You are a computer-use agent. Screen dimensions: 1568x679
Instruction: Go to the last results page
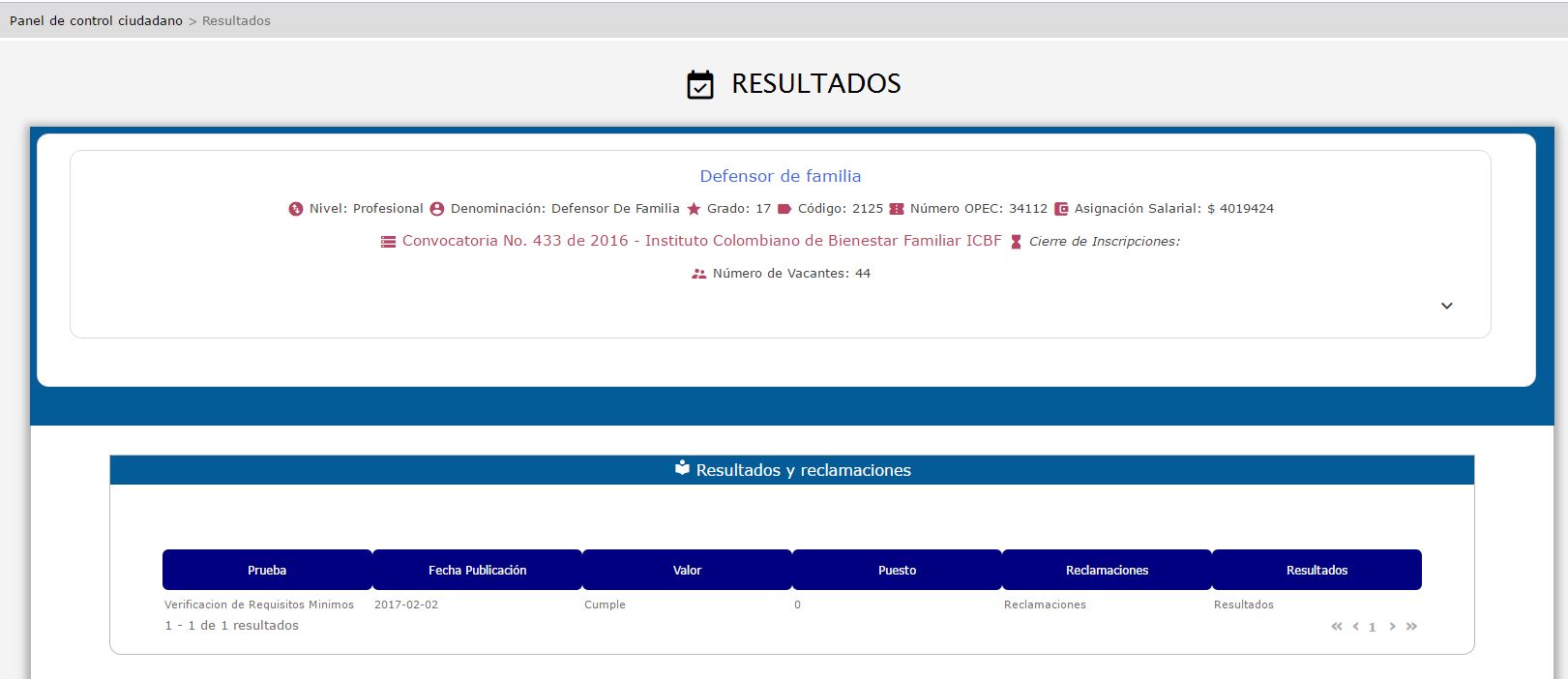point(1411,627)
